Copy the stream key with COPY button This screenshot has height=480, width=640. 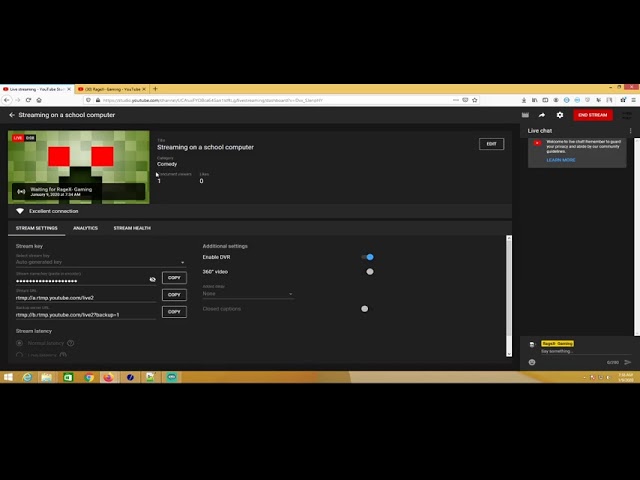[174, 278]
